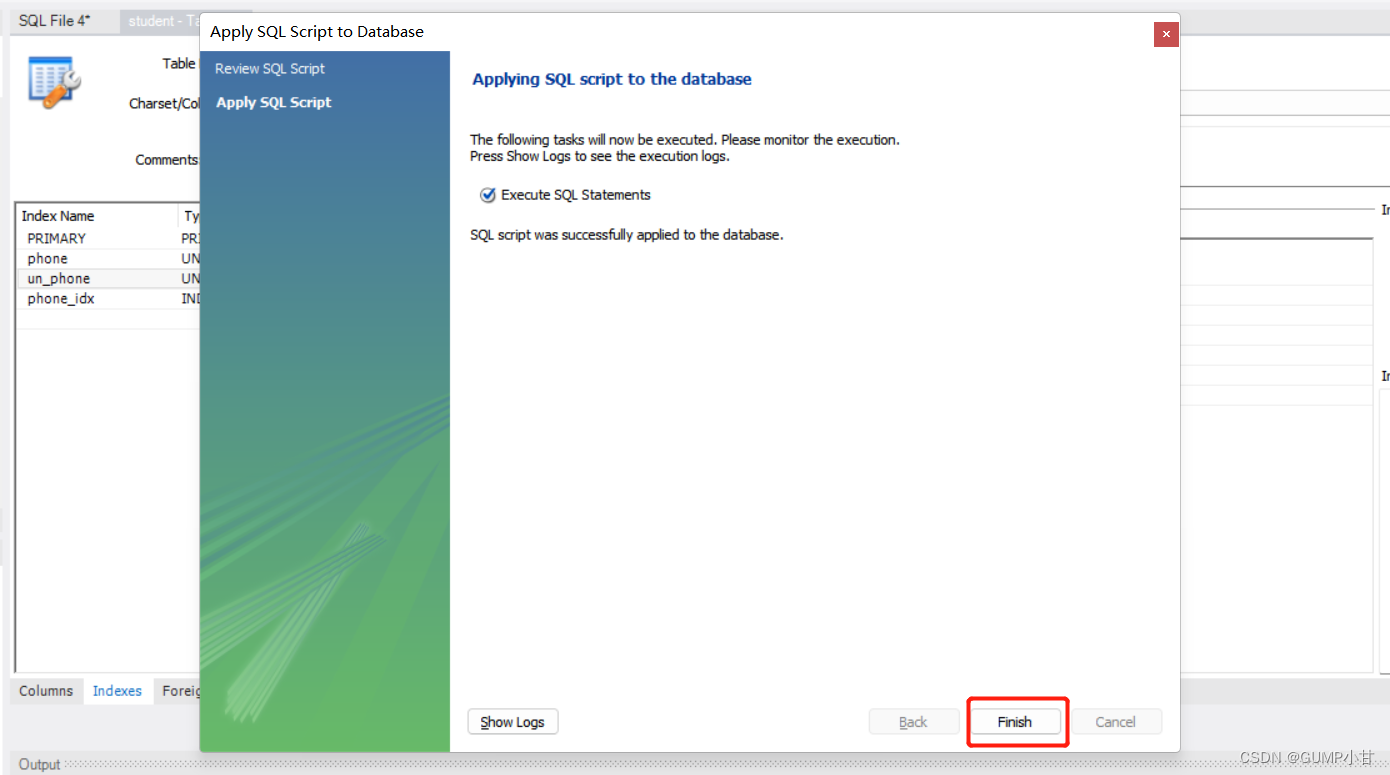1390x775 pixels.
Task: Open the Columns tab in table editor
Action: [46, 691]
